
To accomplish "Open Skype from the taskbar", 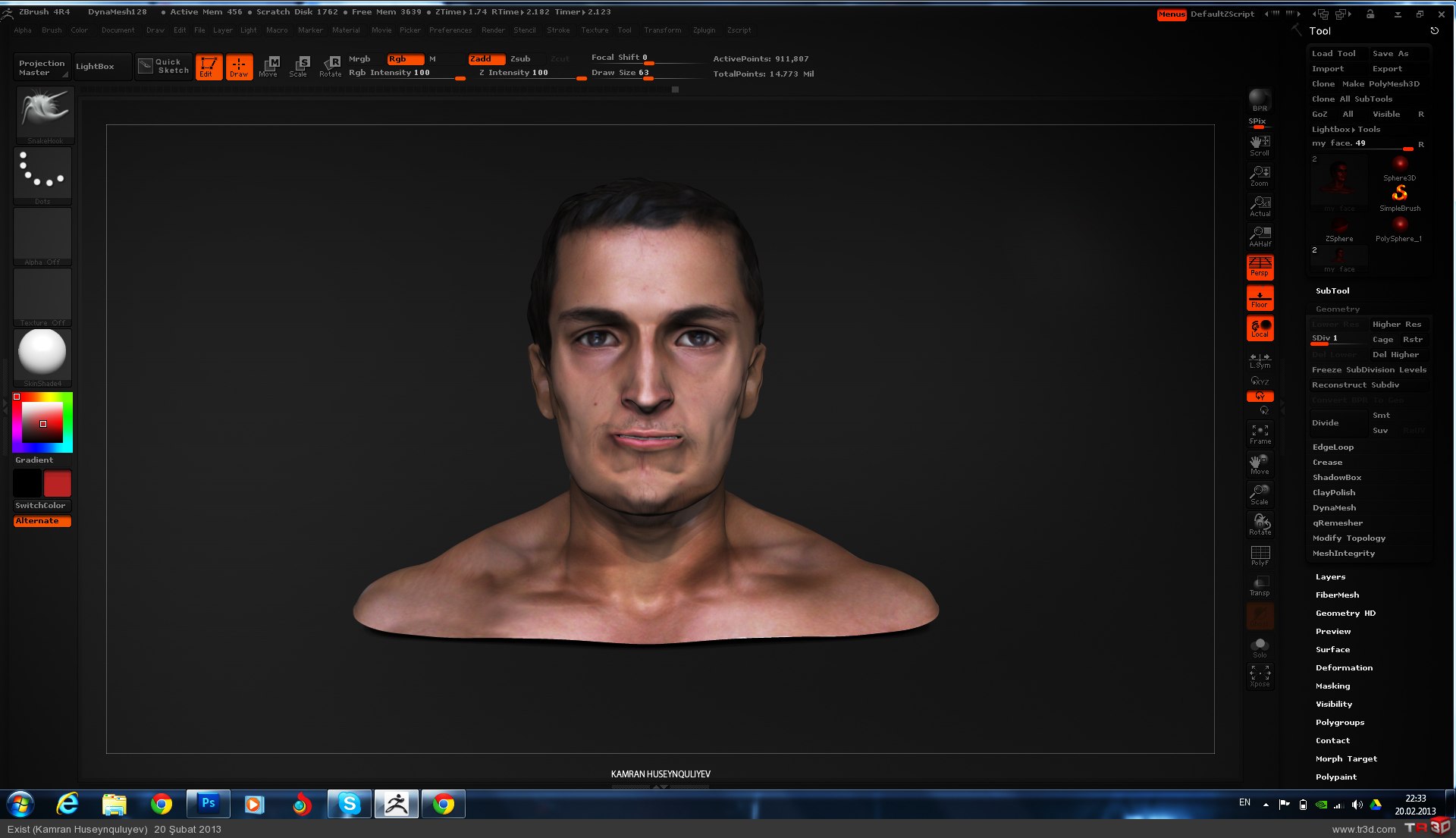I will [349, 804].
